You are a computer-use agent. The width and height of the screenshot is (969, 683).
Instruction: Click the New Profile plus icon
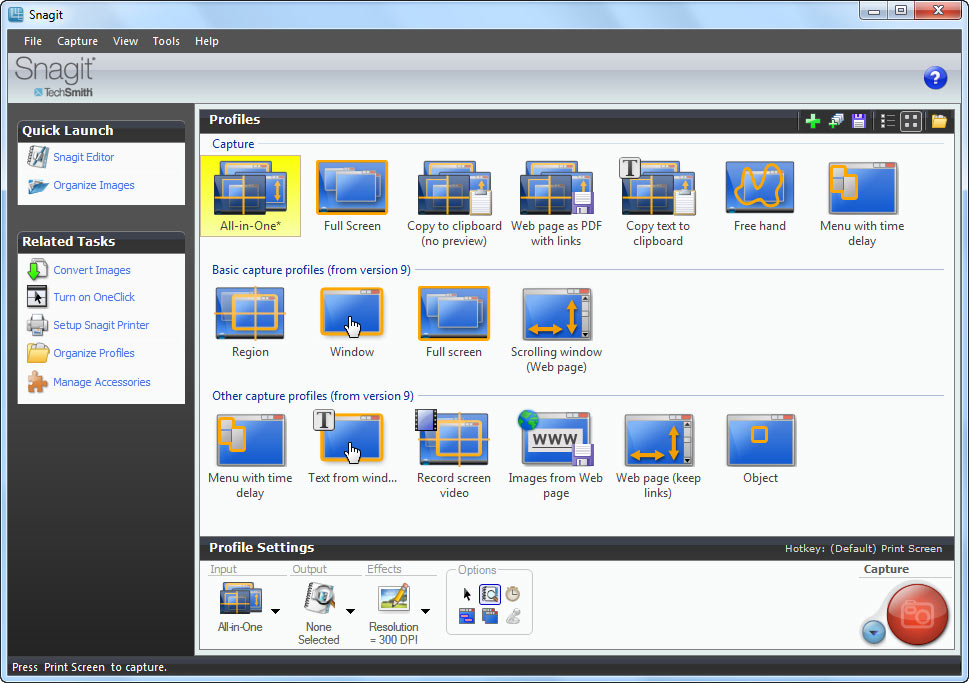coord(812,120)
